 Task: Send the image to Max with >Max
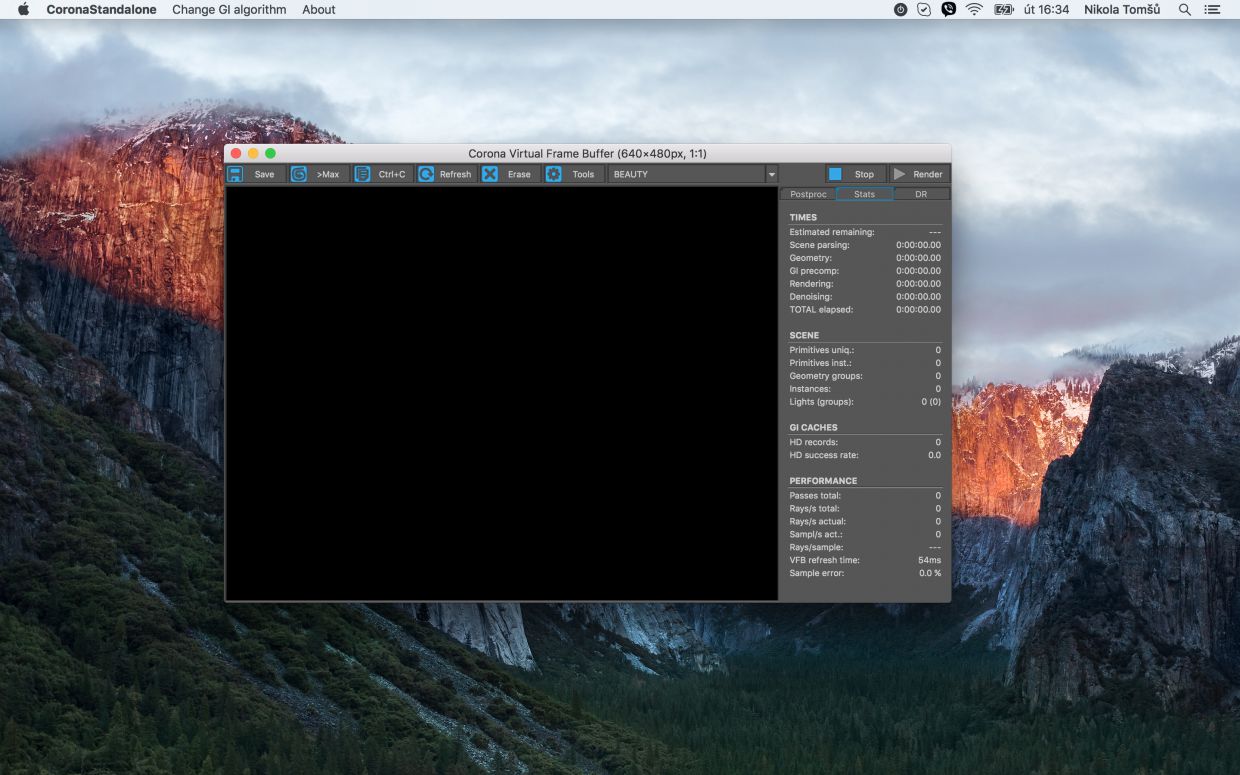(x=319, y=174)
